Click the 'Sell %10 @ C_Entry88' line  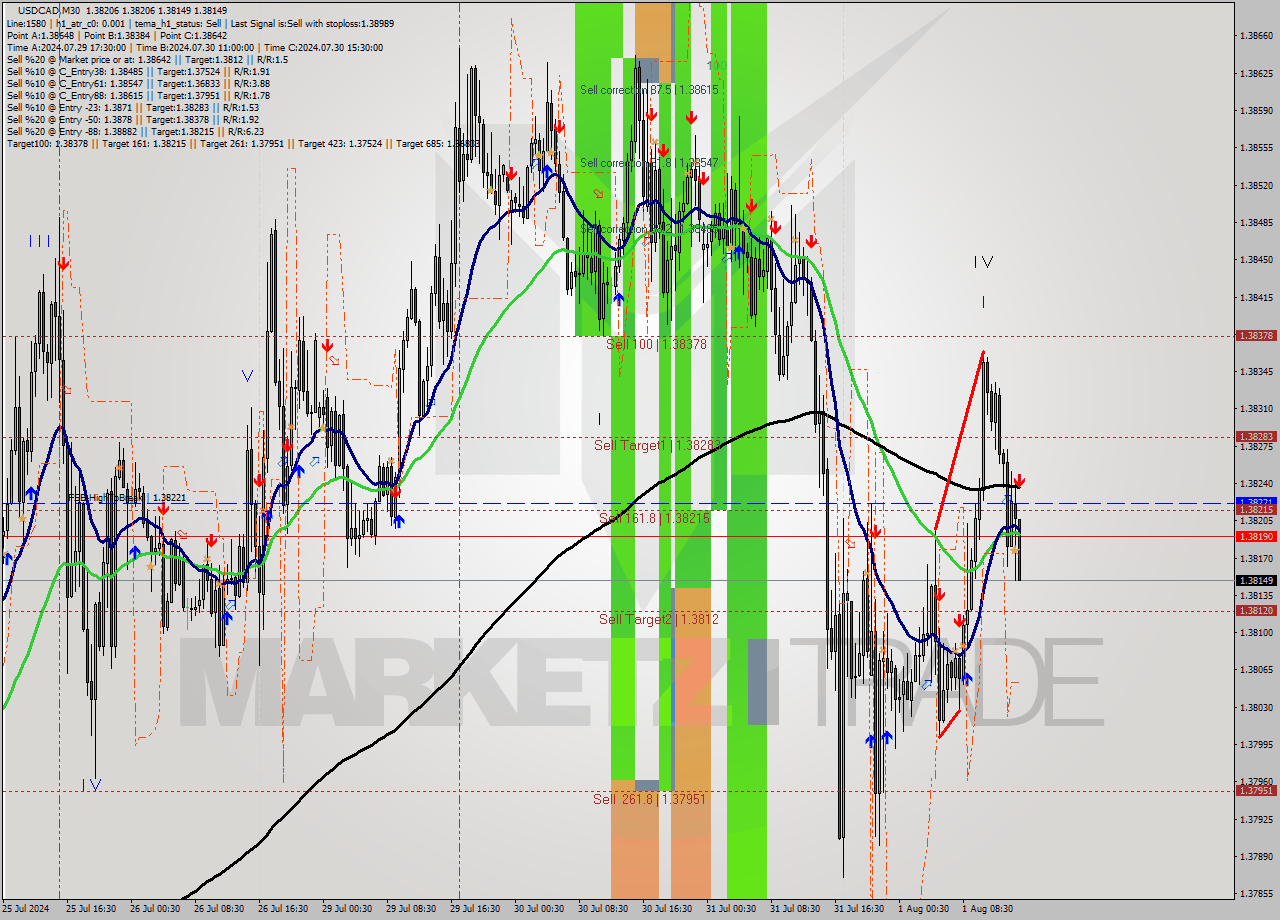point(138,96)
